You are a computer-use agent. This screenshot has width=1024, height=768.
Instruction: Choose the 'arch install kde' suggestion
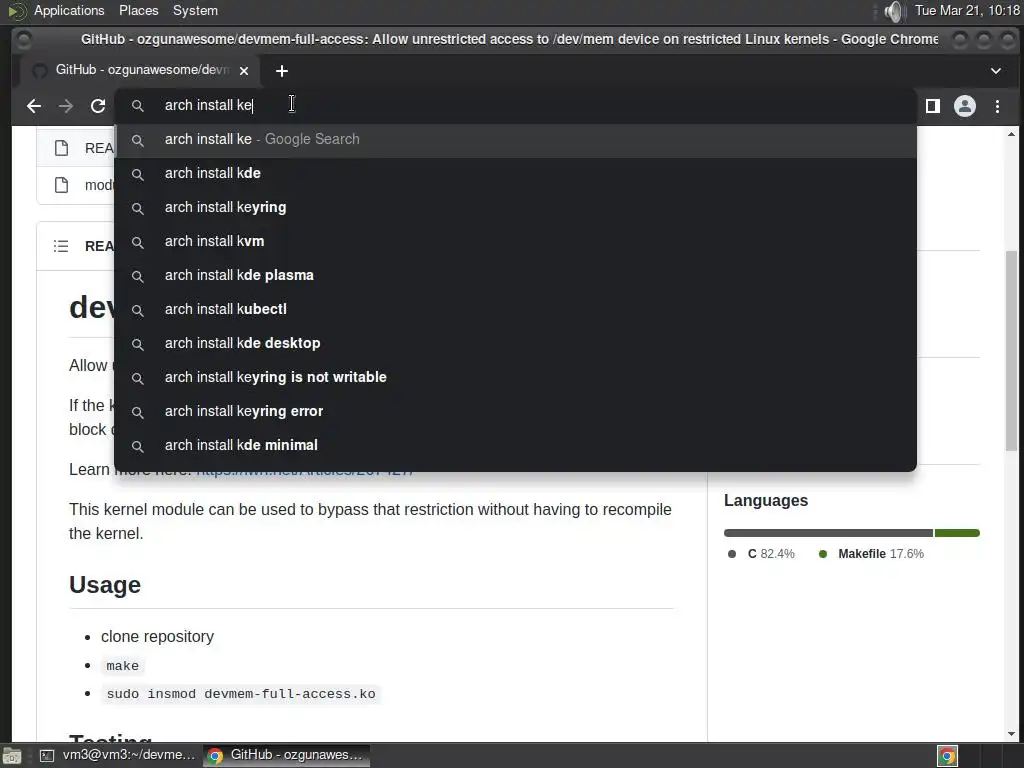click(515, 174)
